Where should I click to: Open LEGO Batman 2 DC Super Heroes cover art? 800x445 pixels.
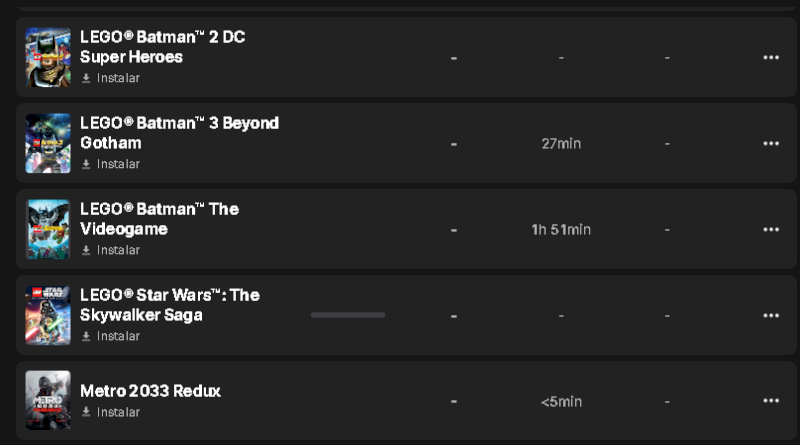tap(48, 57)
